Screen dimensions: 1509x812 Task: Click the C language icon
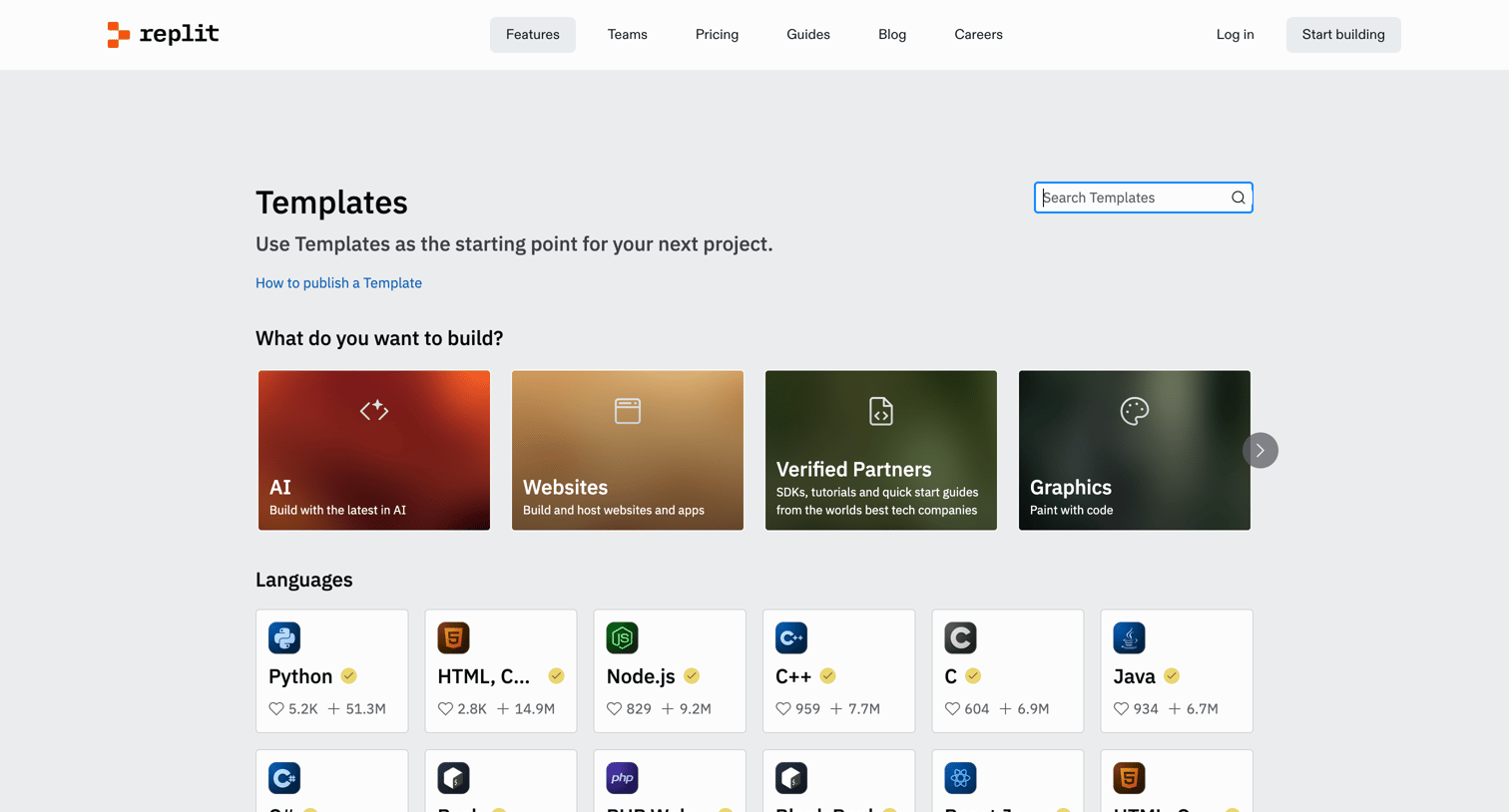960,637
